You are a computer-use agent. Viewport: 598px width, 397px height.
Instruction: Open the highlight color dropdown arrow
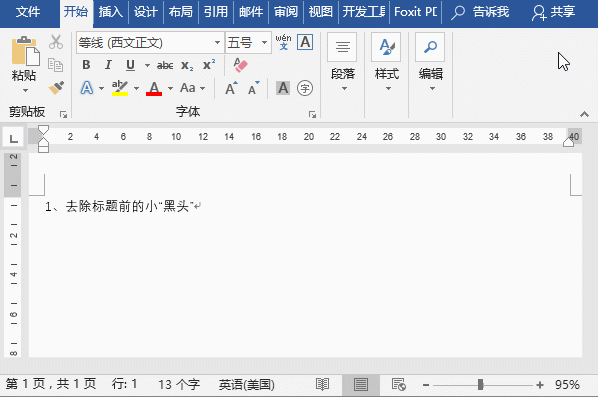[137, 88]
